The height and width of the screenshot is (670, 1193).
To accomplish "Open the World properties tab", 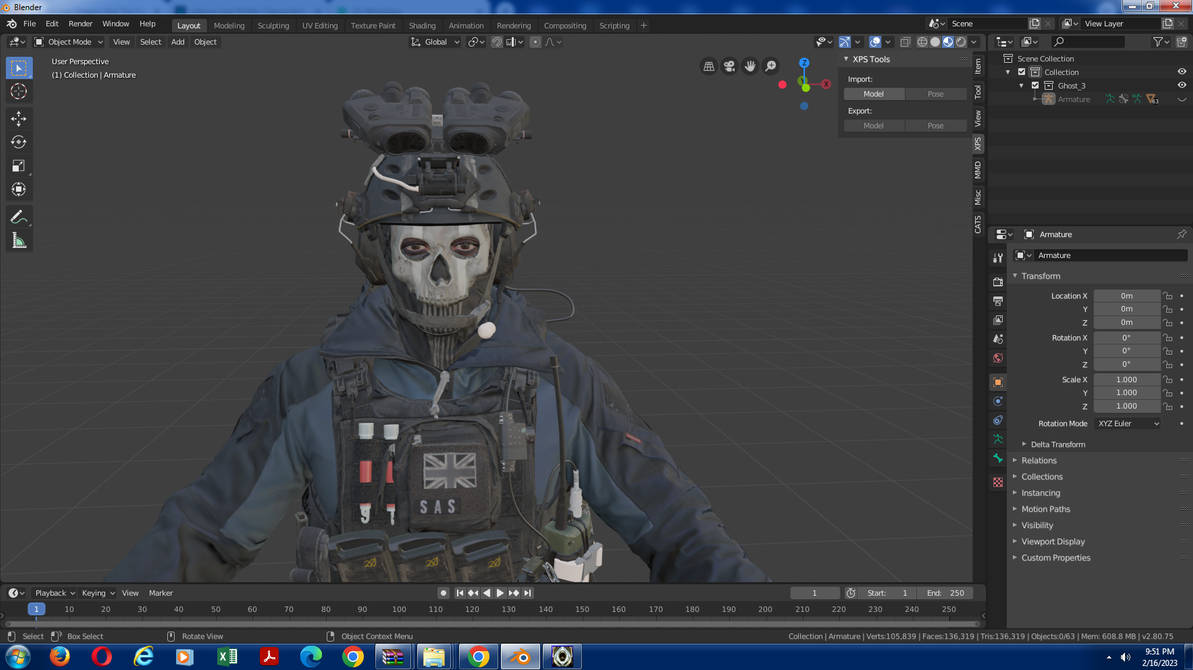I will (x=997, y=358).
